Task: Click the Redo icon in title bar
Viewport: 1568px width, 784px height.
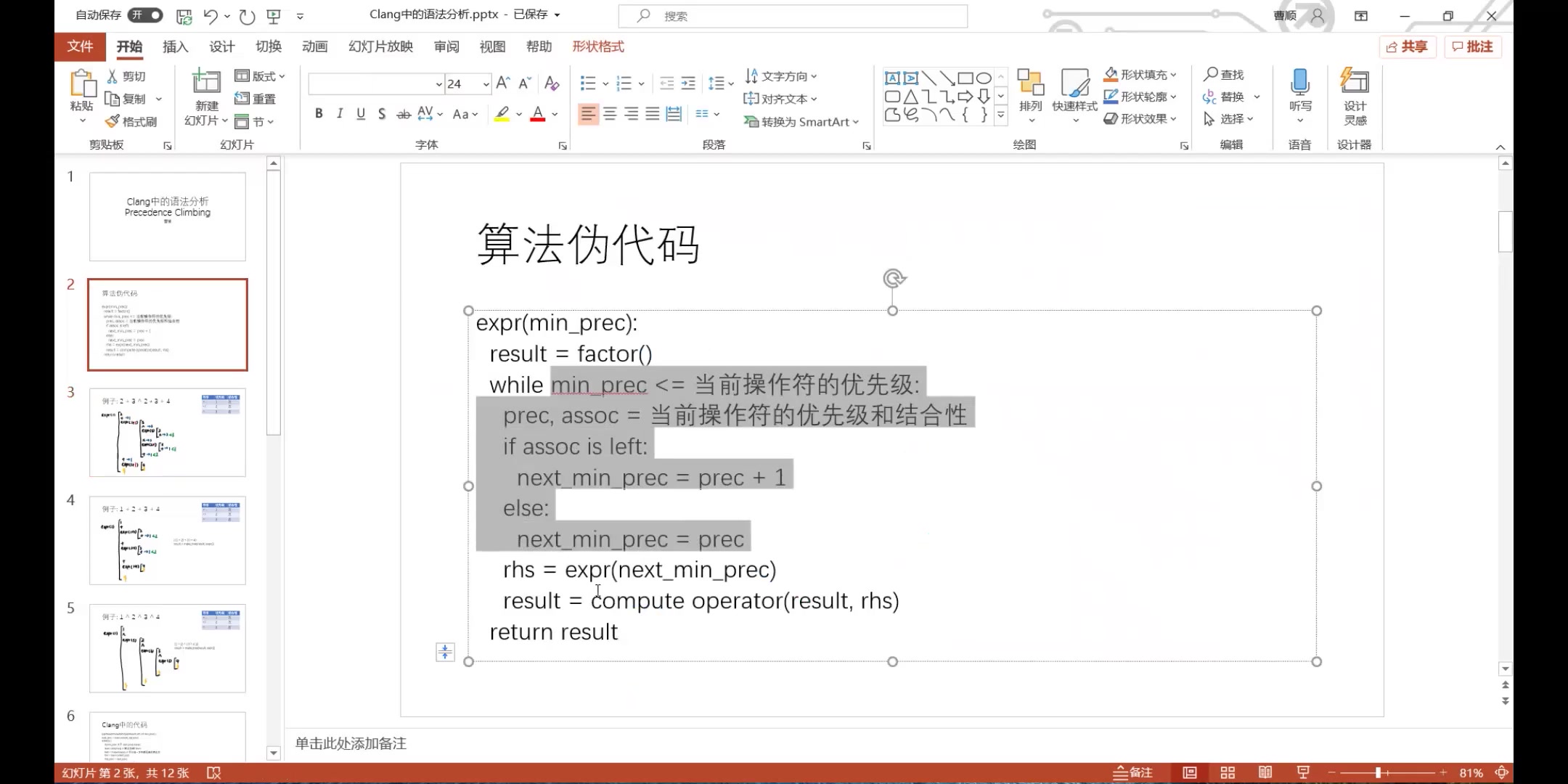Action: pyautogui.click(x=247, y=15)
